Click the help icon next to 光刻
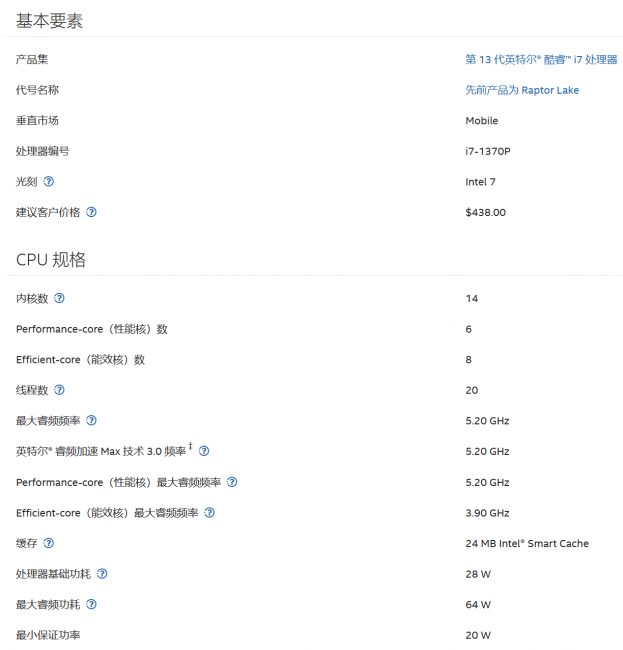This screenshot has height=650, width=623. [x=48, y=182]
